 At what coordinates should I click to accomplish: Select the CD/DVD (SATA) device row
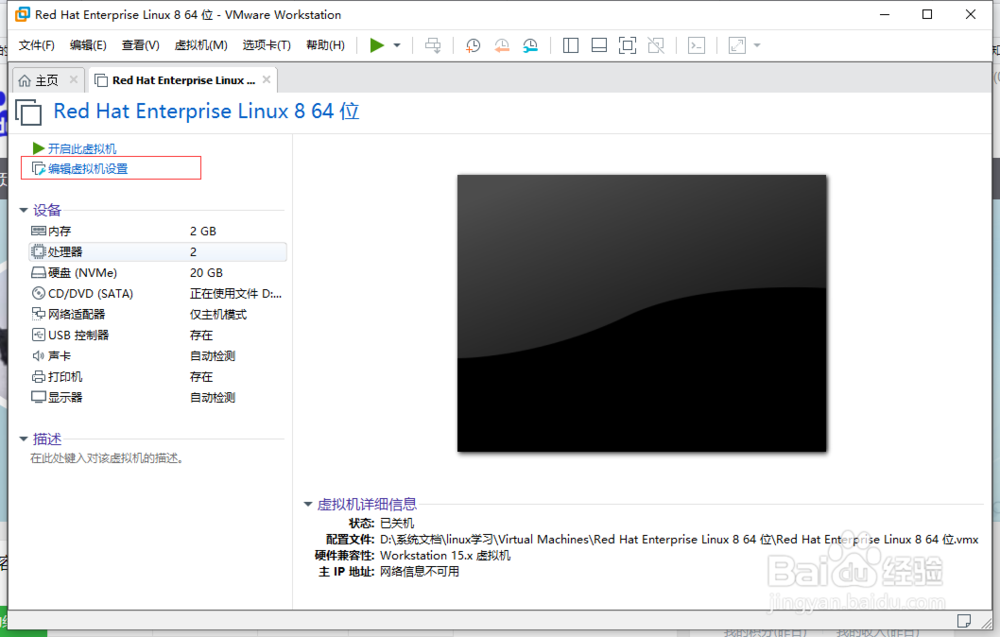(x=158, y=293)
